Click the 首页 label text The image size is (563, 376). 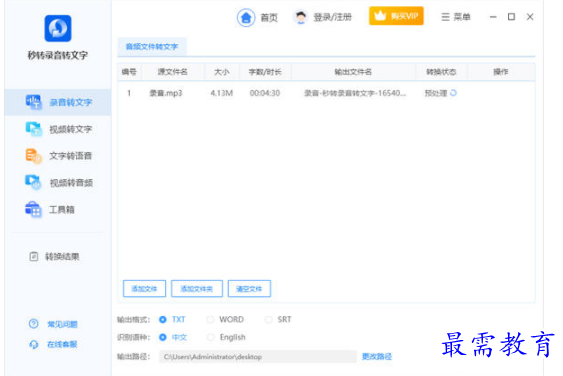pos(269,17)
